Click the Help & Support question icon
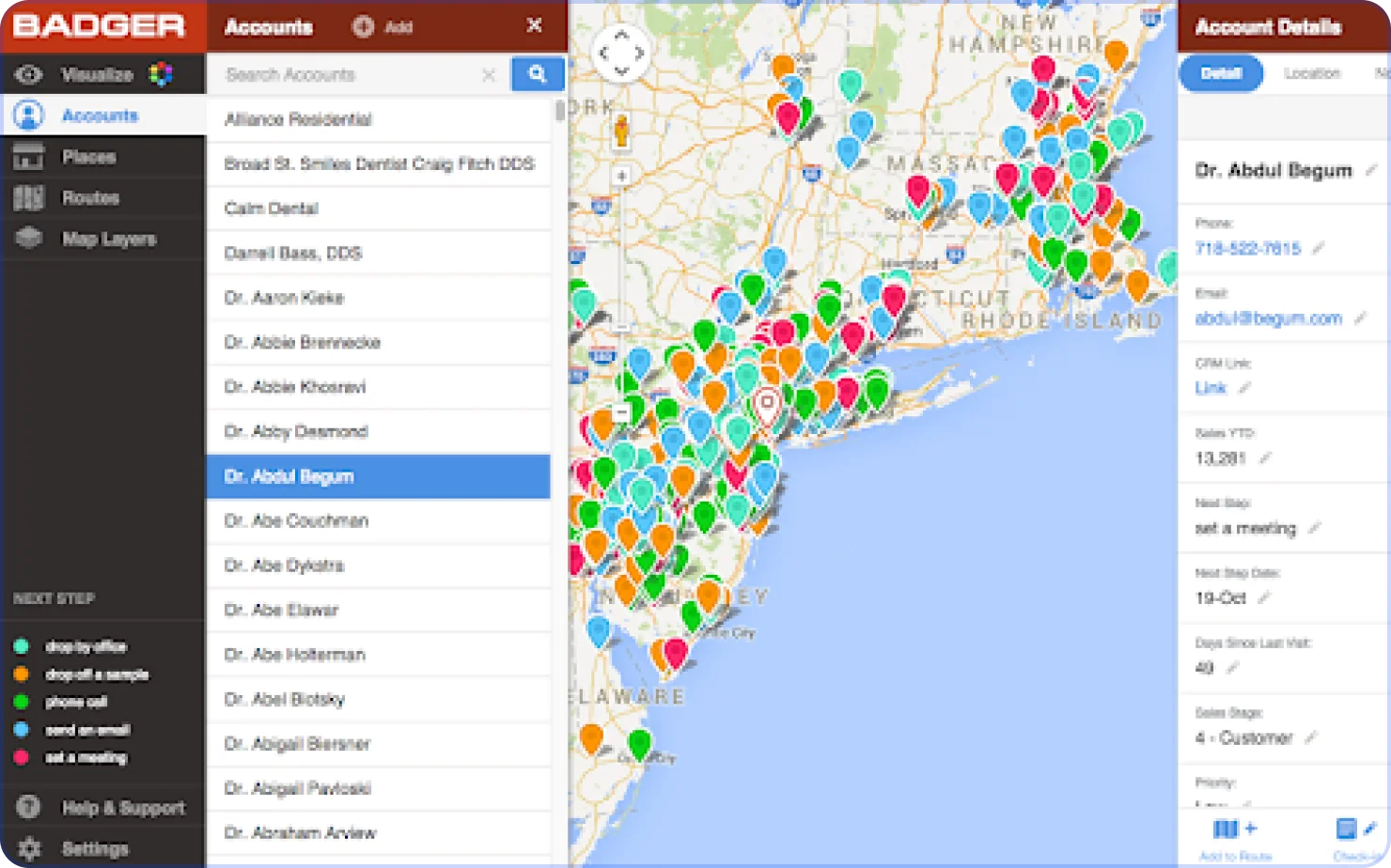Image resolution: width=1391 pixels, height=868 pixels. pos(29,807)
